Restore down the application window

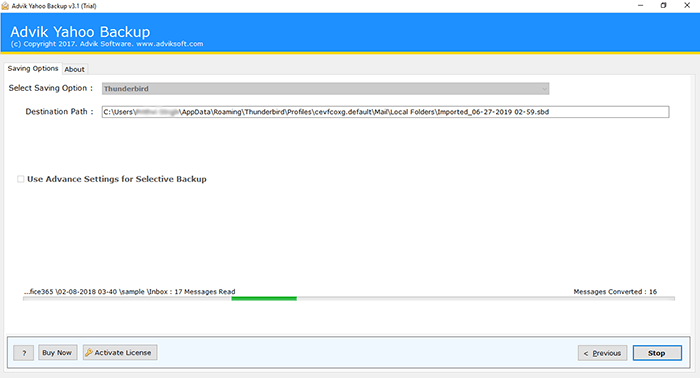point(663,5)
